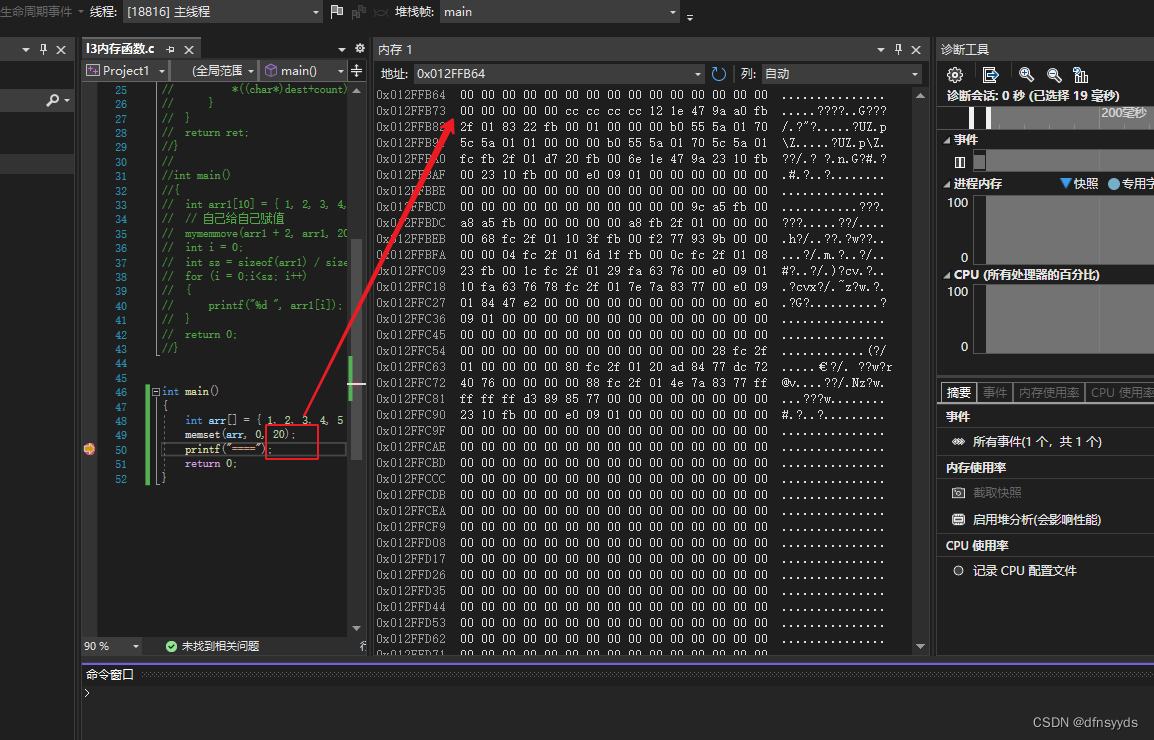Switch to the CPU 使用率 tab

1119,392
